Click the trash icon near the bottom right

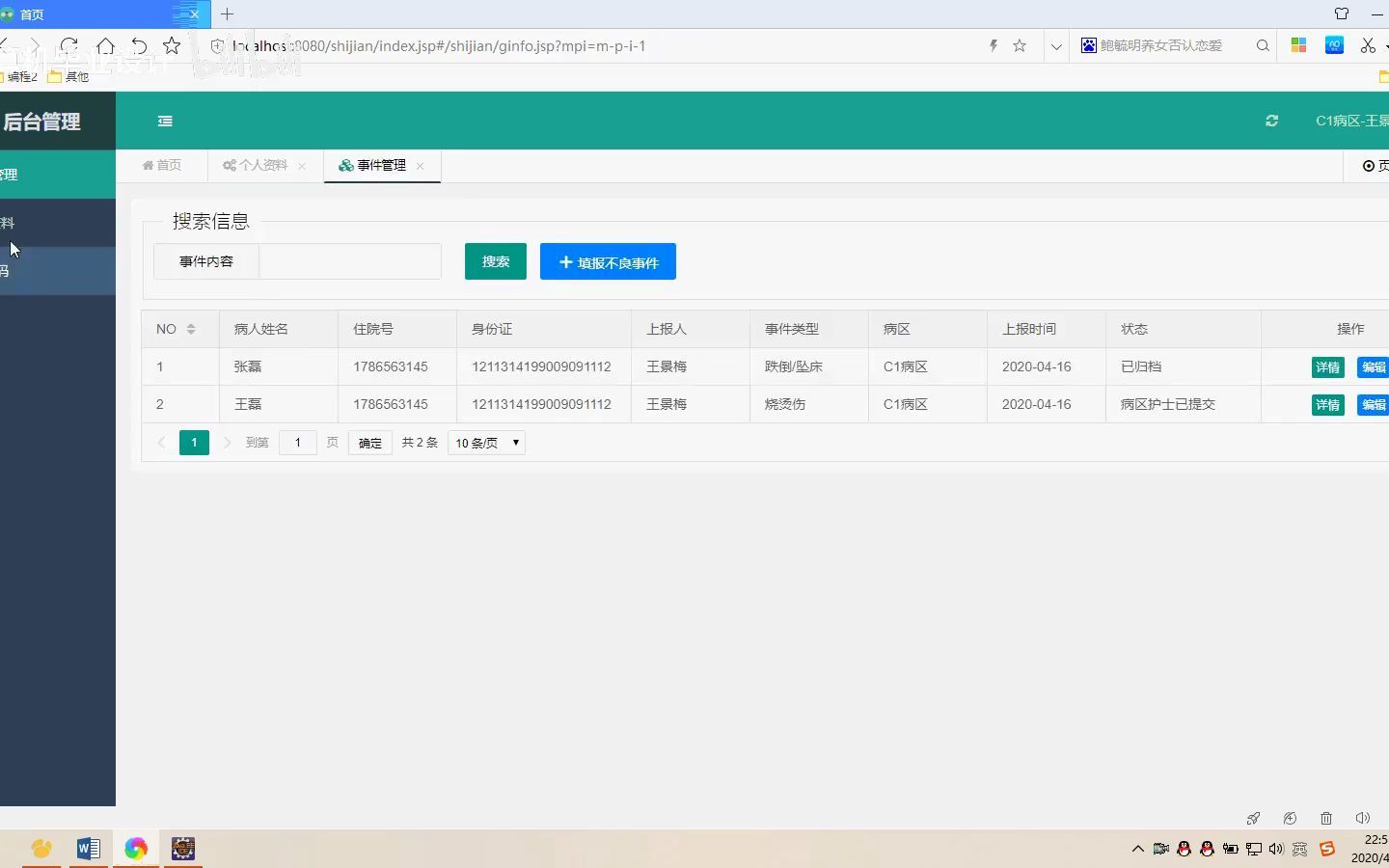1325,818
